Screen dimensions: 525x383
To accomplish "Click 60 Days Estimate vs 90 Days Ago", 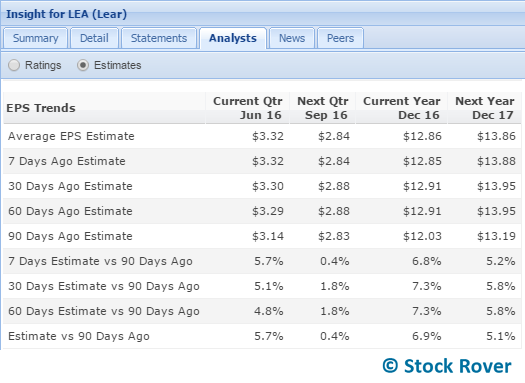I will [104, 311].
